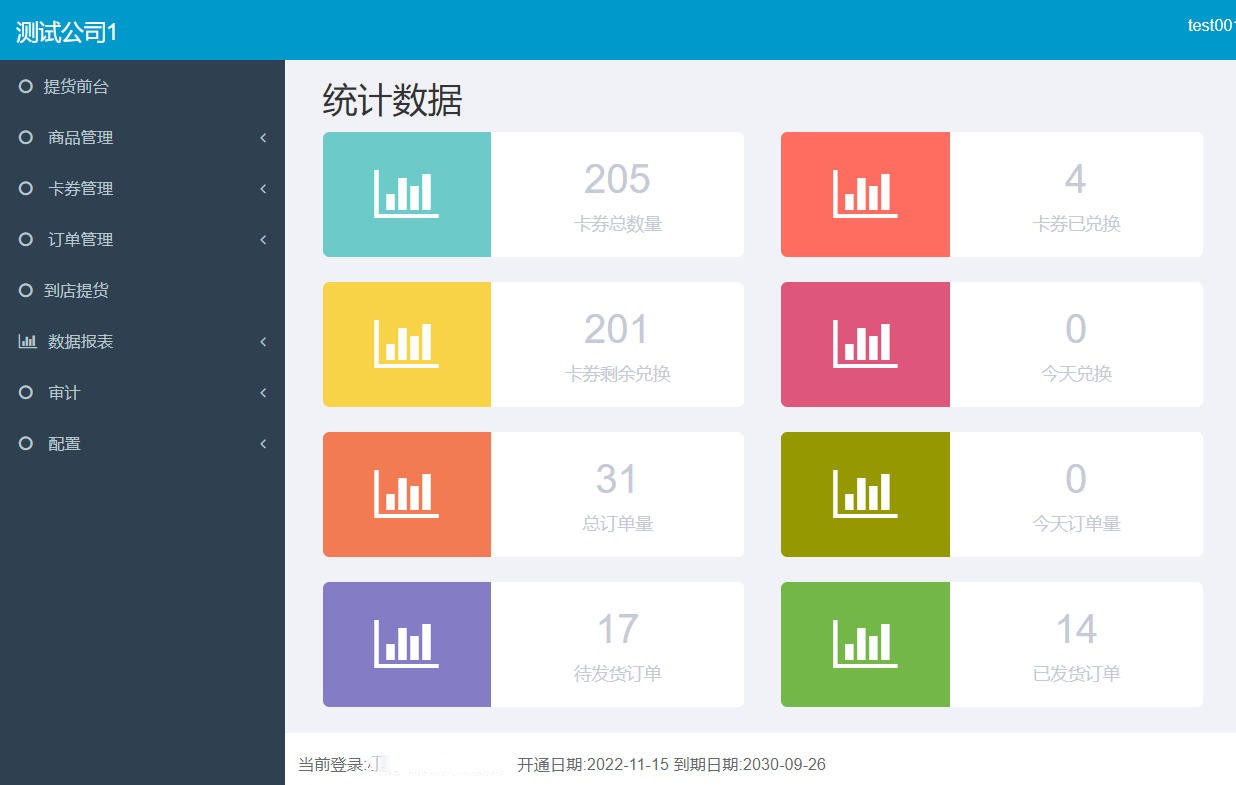
Task: Click the circle icon beside 到店提货
Action: tap(26, 291)
